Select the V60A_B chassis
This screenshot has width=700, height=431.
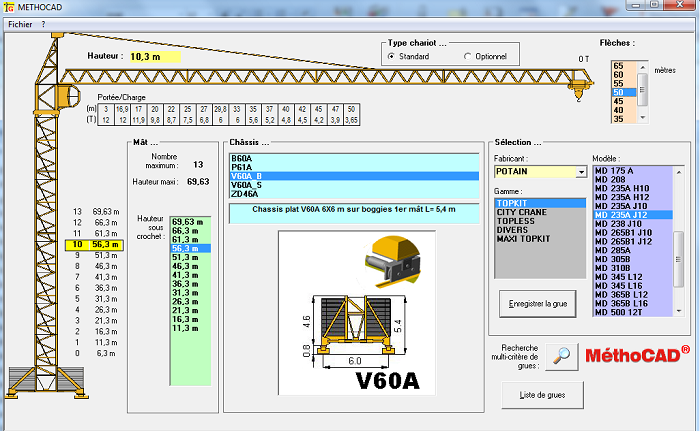pyautogui.click(x=354, y=176)
